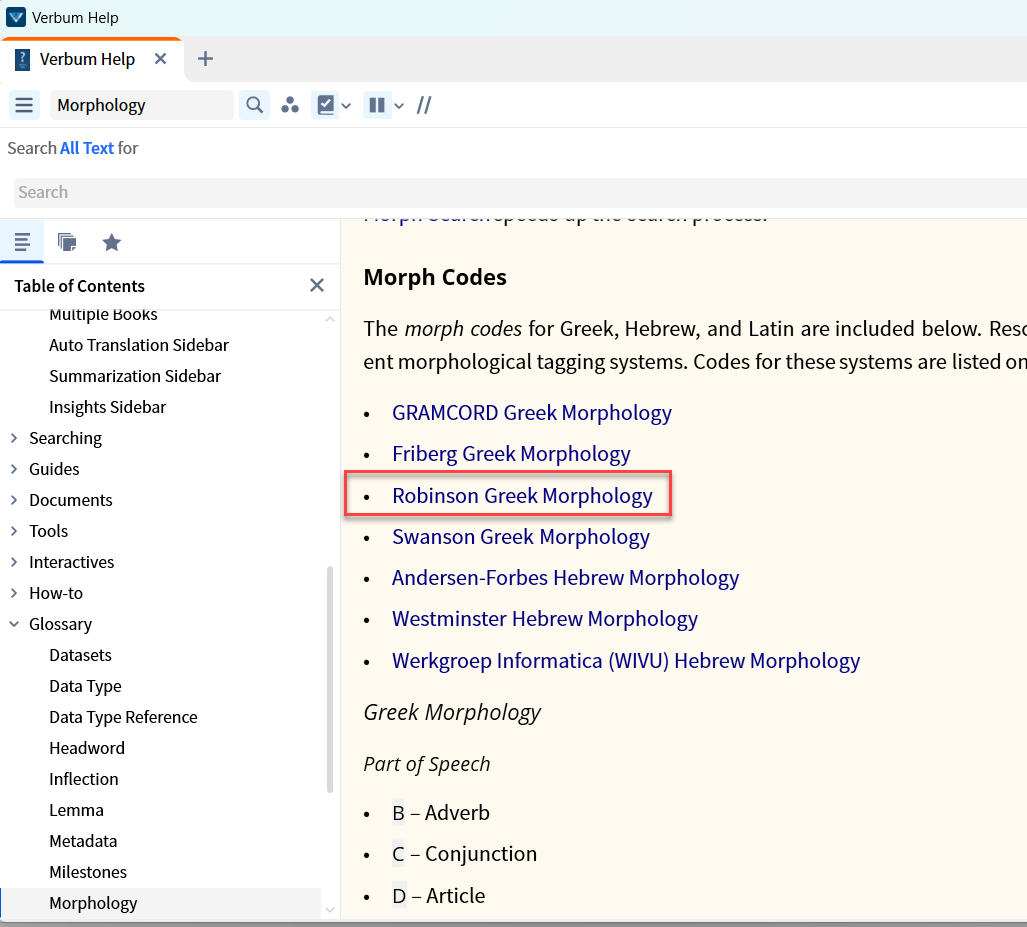Click the parallel panes icon
The width and height of the screenshot is (1027, 927).
pos(376,105)
